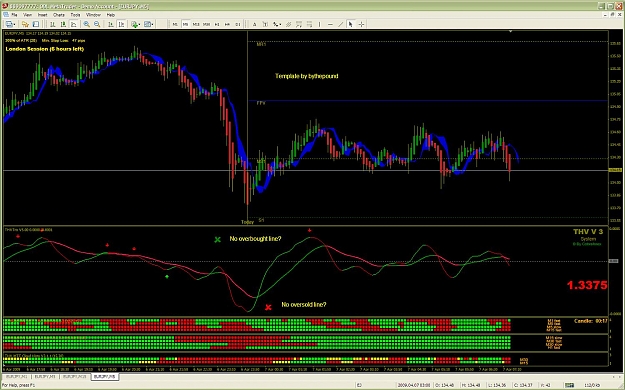625x390 pixels.
Task: Switch timeframe to M1
Action: (x=175, y=24)
